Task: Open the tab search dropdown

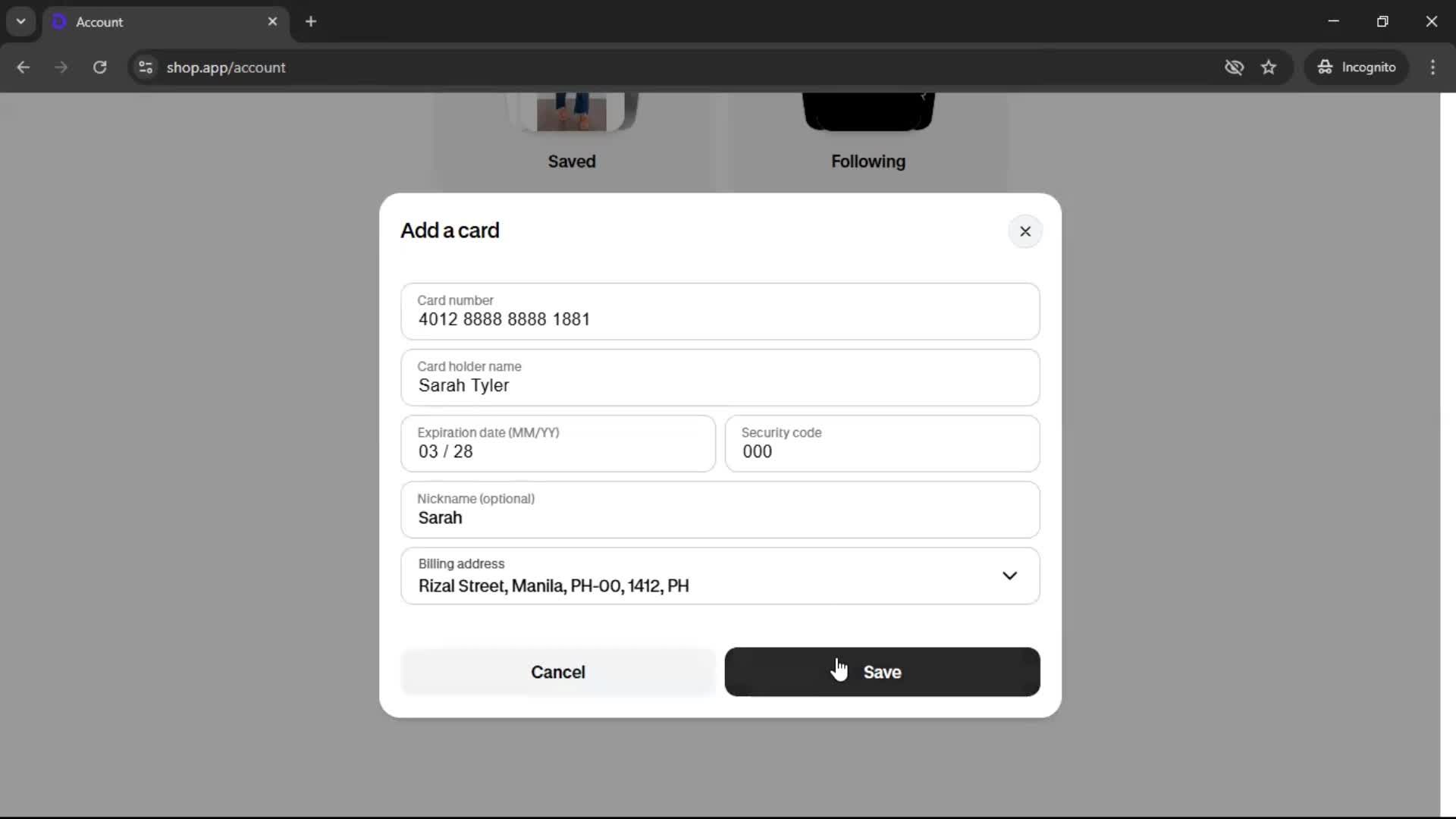Action: tap(20, 21)
